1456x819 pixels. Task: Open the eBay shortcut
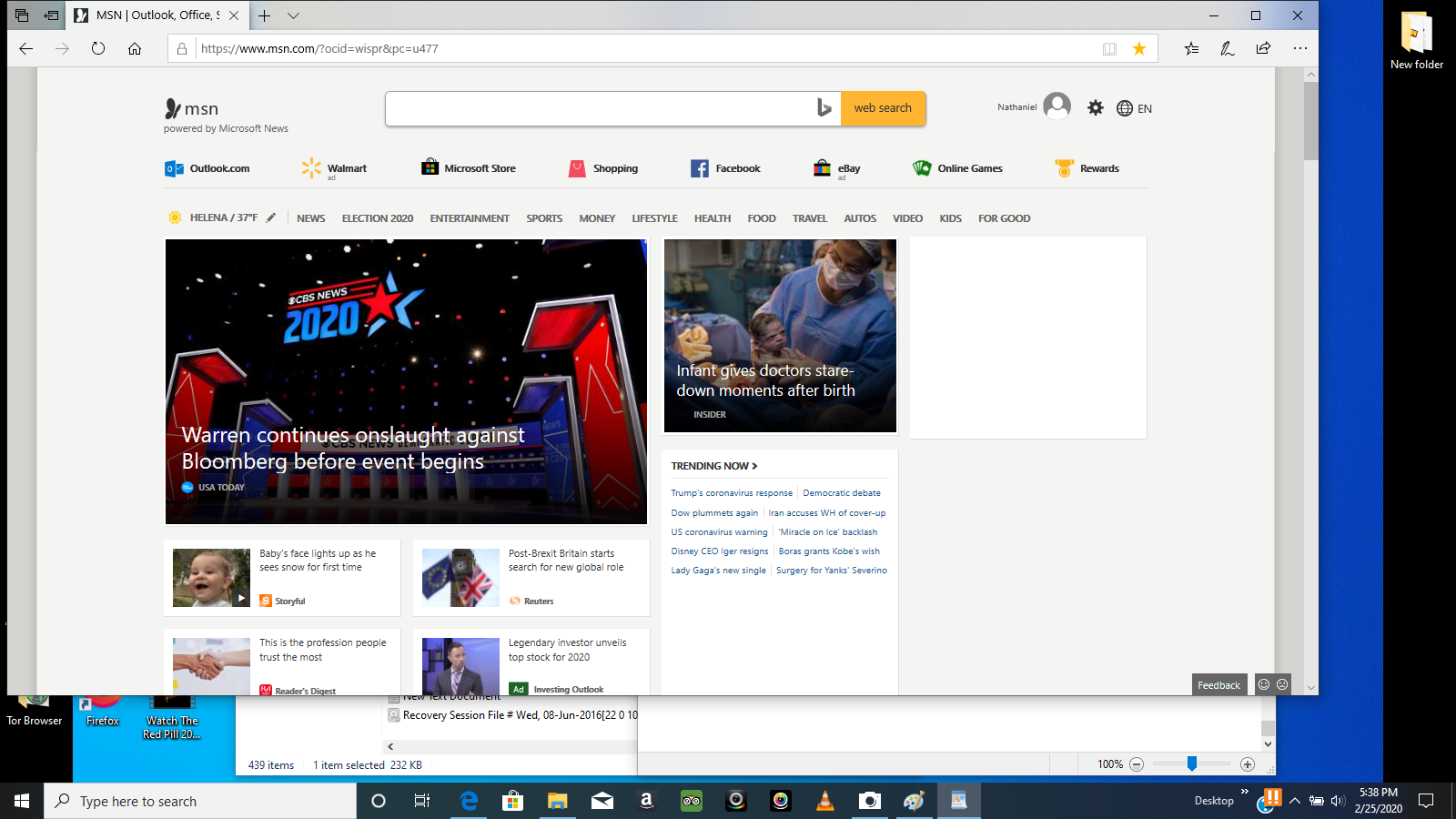(836, 168)
